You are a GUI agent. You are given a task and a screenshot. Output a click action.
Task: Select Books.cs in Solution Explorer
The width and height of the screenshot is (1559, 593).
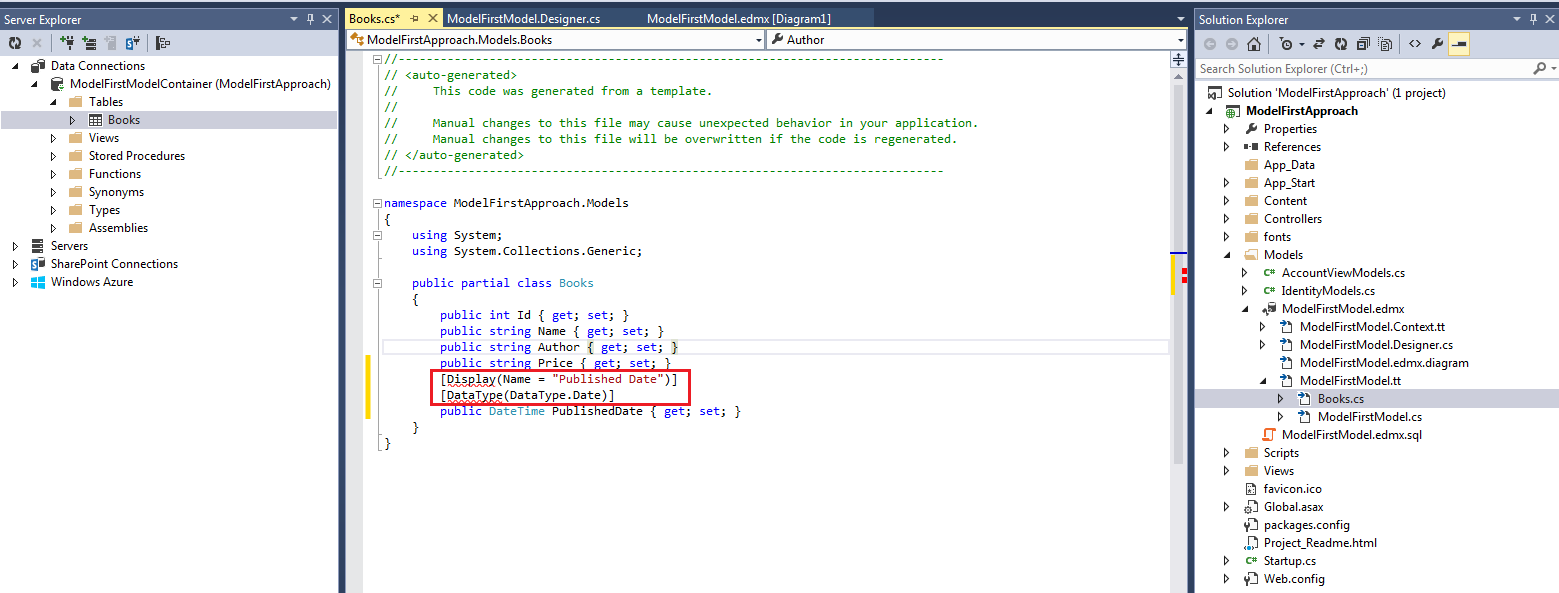coord(1340,399)
